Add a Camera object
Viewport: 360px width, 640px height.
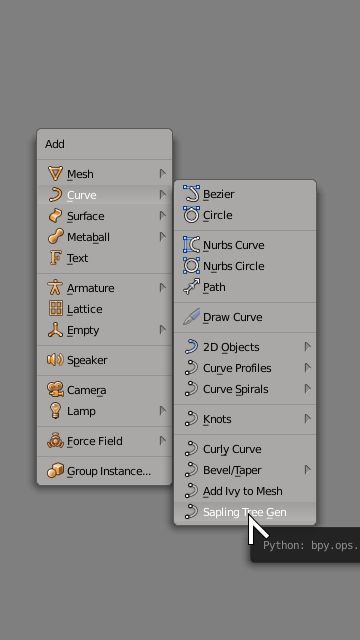tap(104, 390)
